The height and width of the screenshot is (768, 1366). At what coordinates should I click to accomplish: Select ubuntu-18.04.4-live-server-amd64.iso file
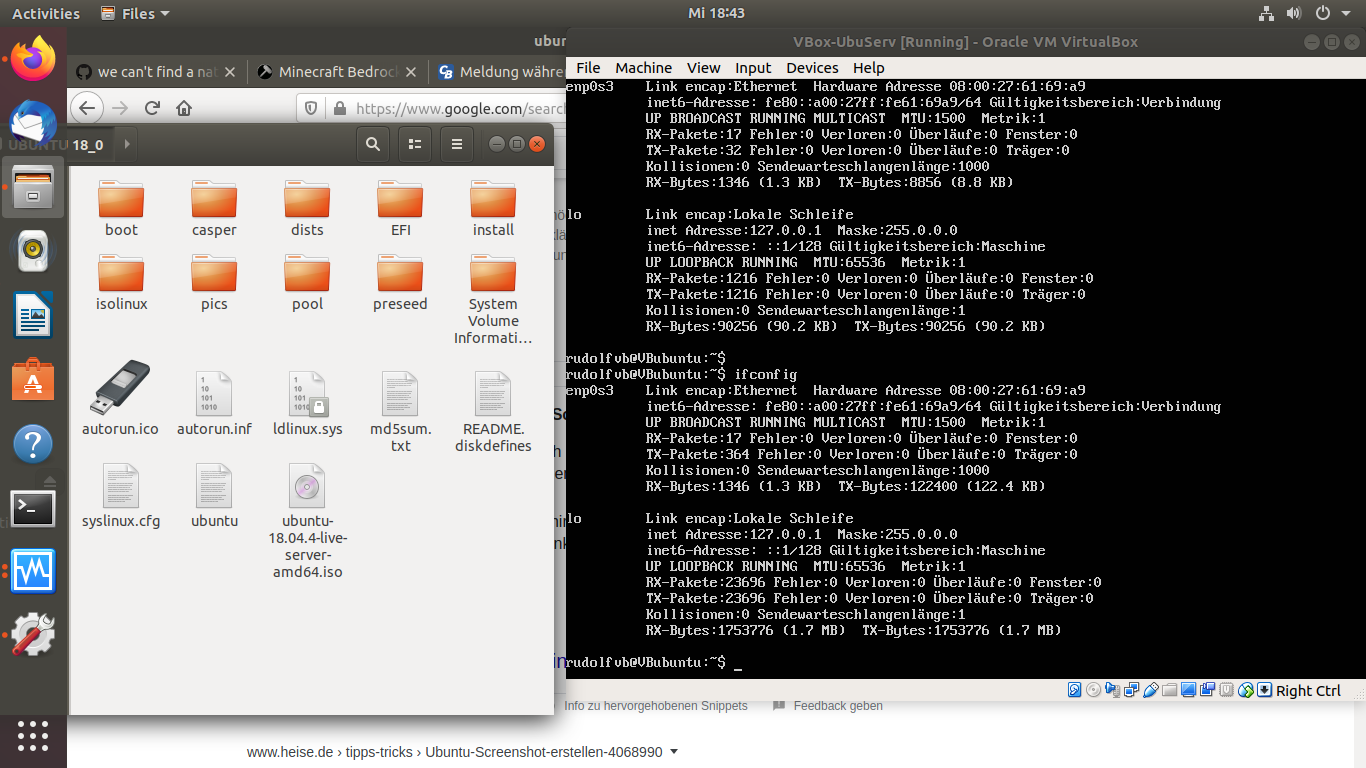pyautogui.click(x=306, y=520)
